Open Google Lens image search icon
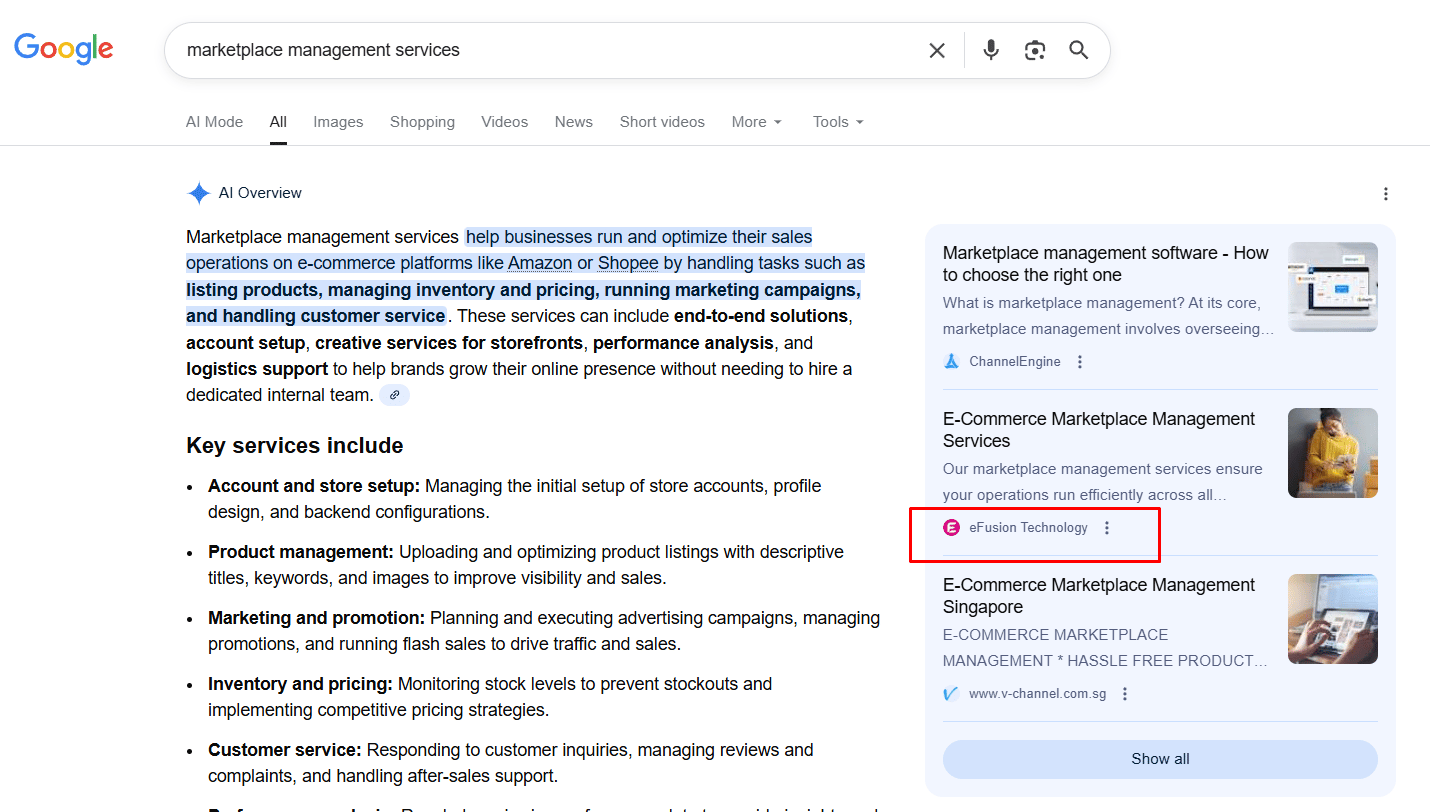Viewport: 1430px width, 812px height. pos(1035,50)
